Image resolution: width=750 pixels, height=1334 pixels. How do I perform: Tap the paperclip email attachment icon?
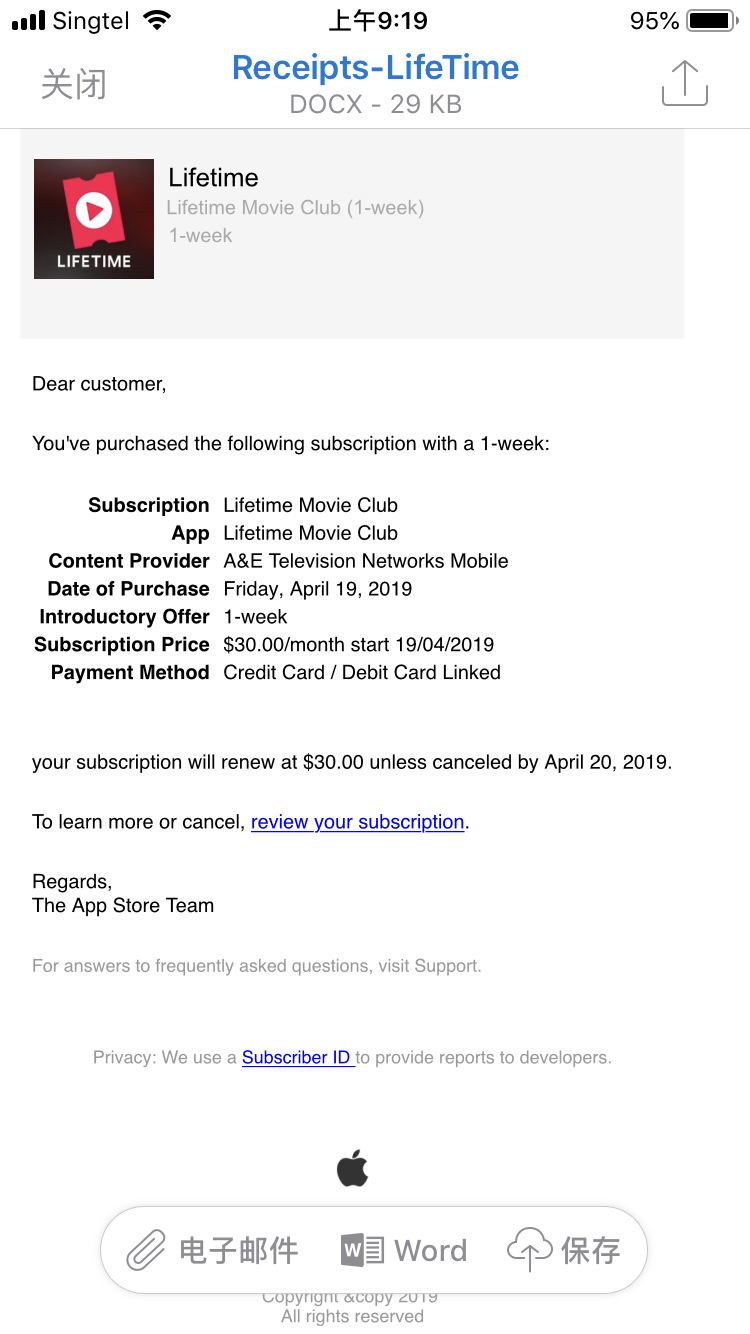[x=146, y=1250]
